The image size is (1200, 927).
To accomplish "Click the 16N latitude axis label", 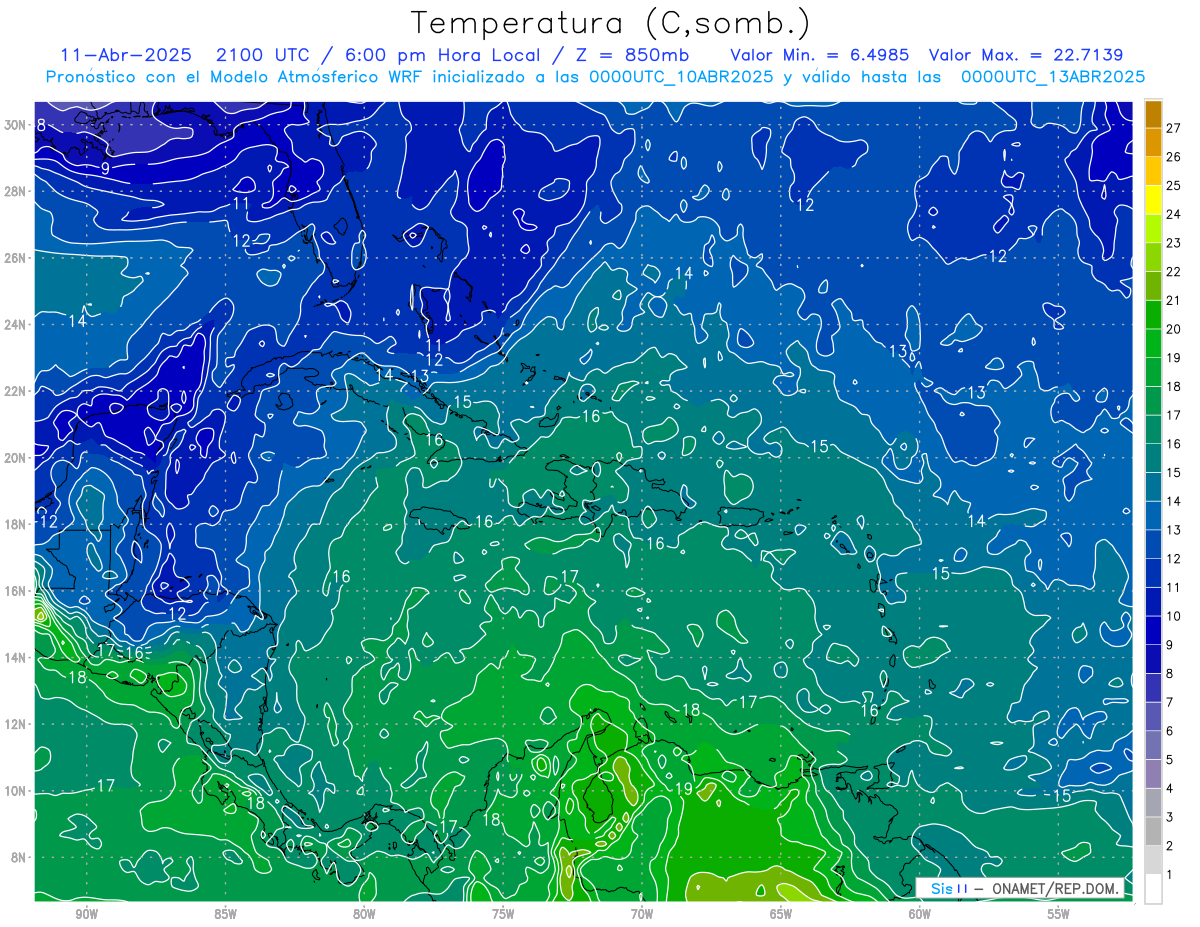I will (x=16, y=591).
